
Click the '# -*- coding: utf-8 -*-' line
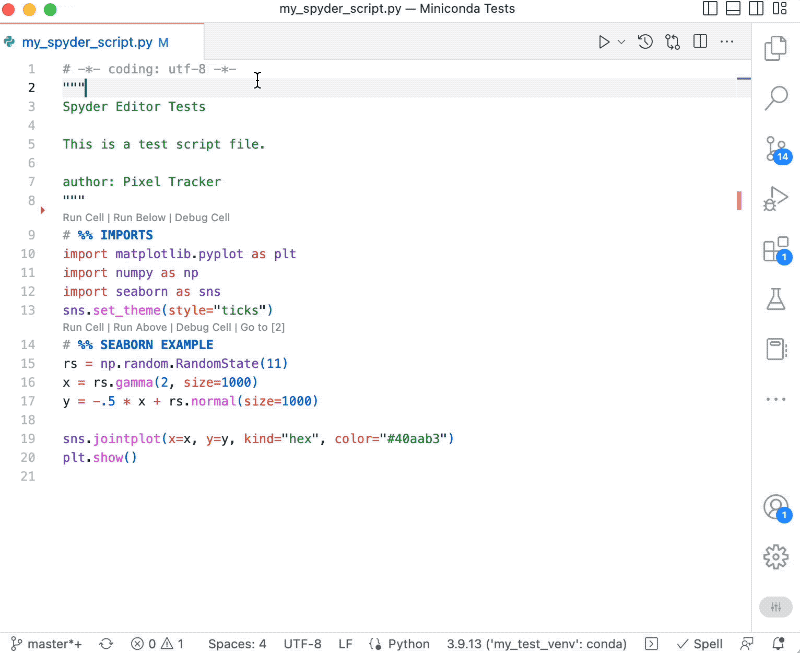tap(149, 69)
